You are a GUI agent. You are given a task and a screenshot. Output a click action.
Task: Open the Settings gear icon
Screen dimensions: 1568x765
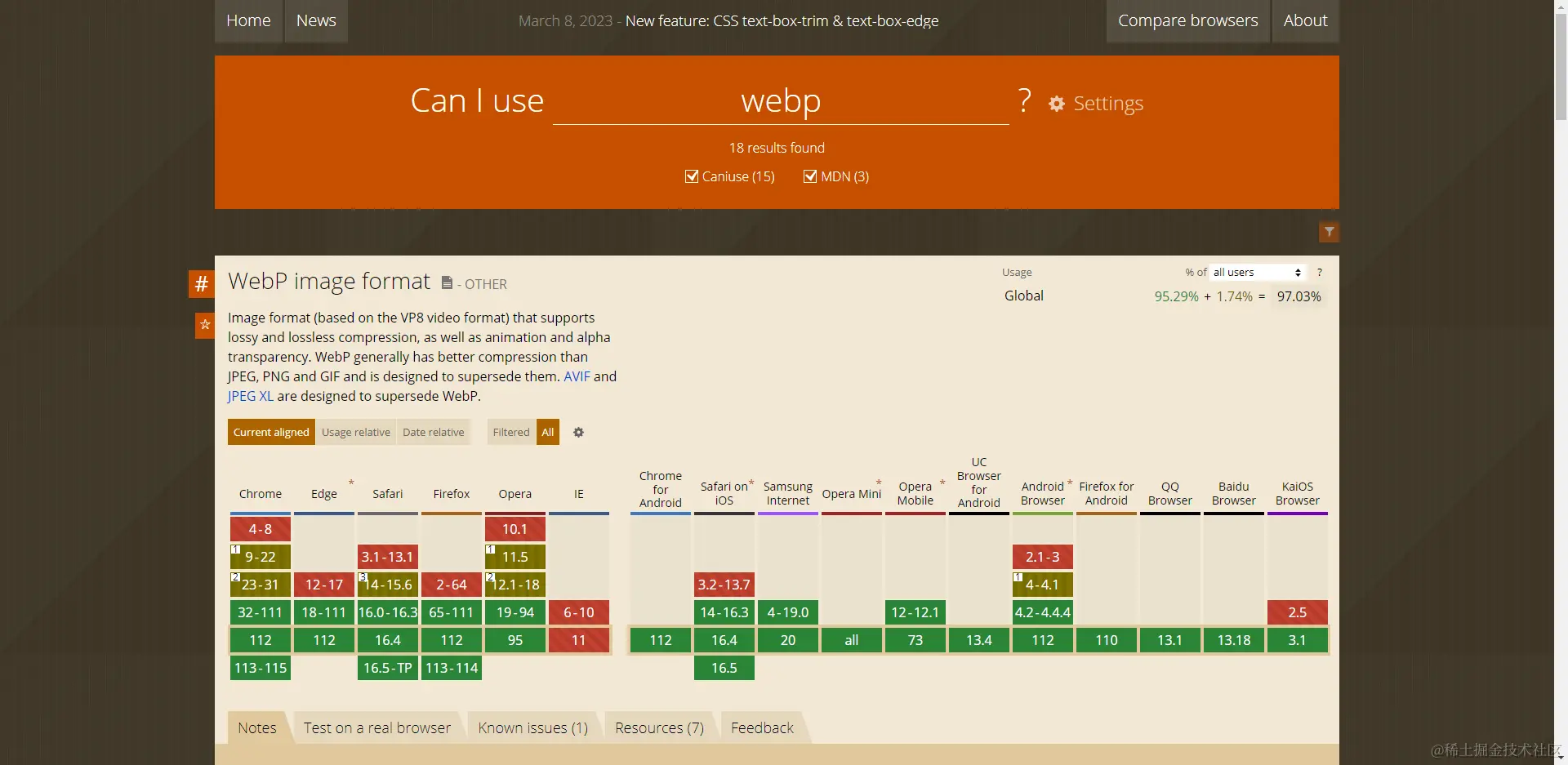pos(1057,104)
